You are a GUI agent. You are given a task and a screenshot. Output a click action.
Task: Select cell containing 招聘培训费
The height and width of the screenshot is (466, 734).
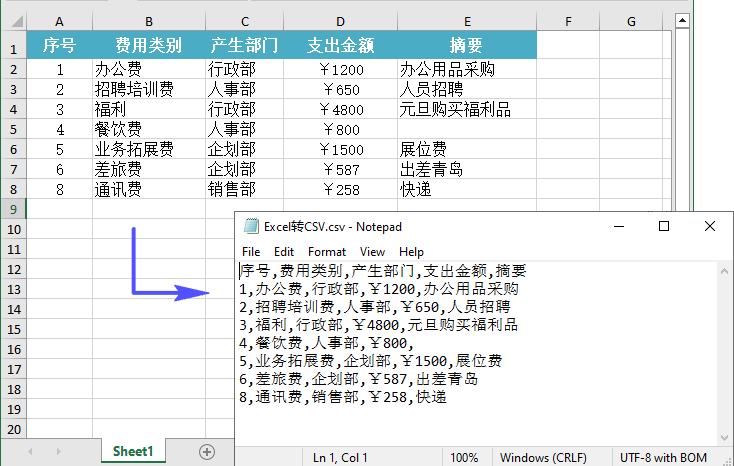149,89
